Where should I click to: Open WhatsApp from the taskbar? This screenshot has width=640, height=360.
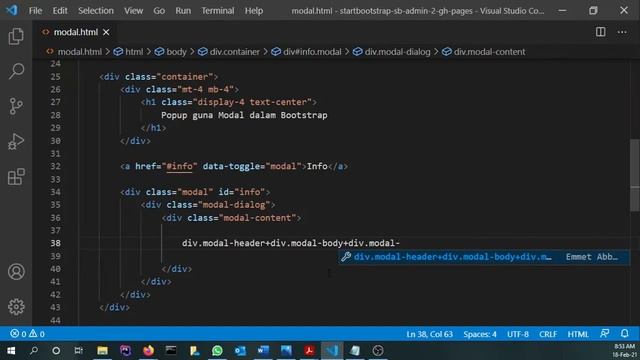(217, 351)
